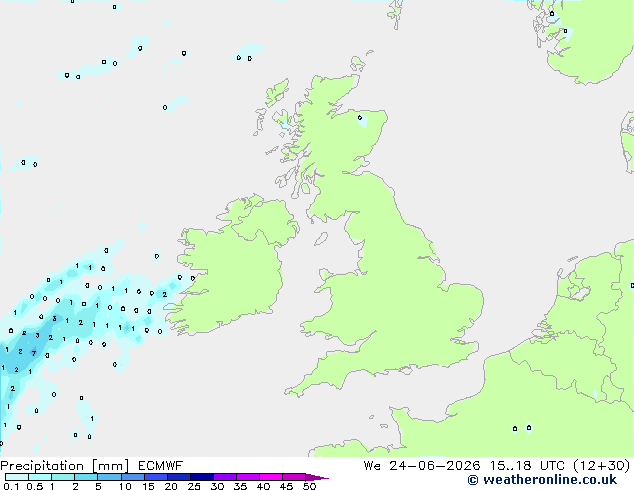The height and width of the screenshot is (490, 634).
Task: Click the 10–15 mm legend swatch
Action: (132, 477)
